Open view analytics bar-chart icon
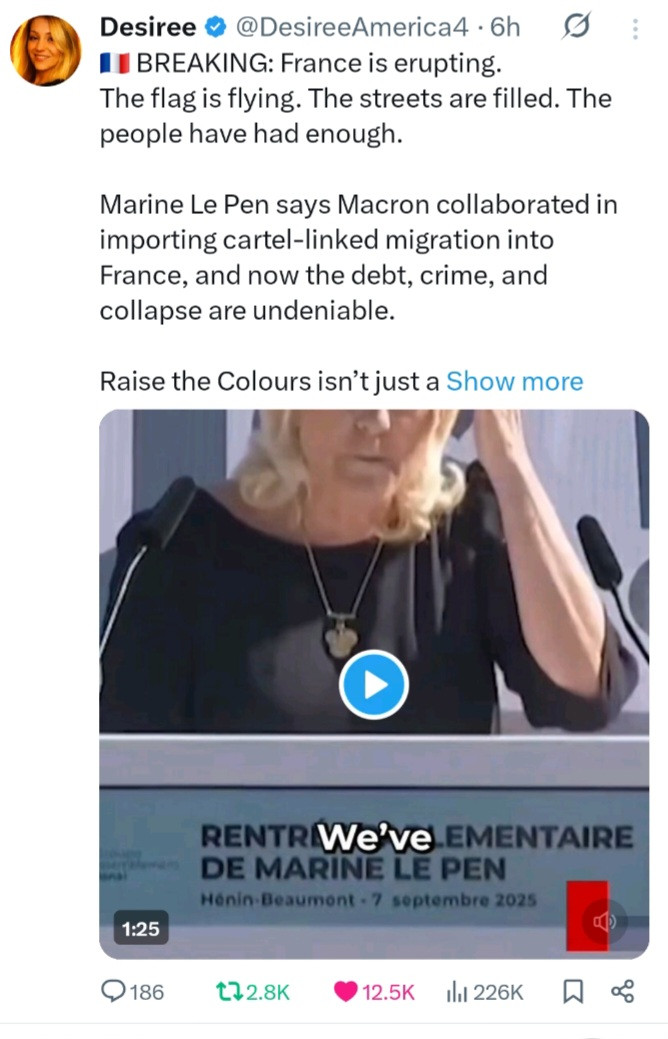Image resolution: width=668 pixels, height=1039 pixels. [x=458, y=991]
